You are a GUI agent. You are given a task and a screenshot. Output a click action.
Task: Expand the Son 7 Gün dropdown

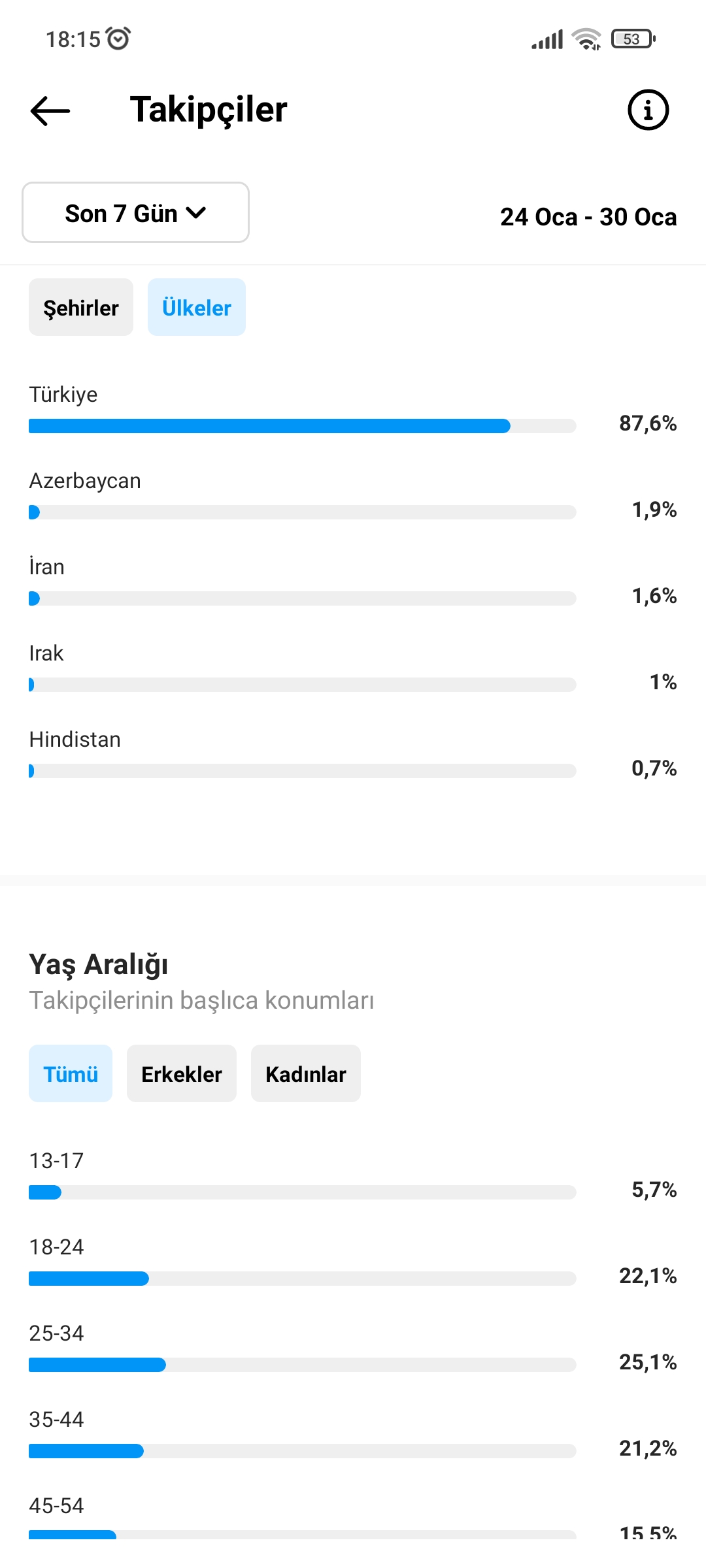click(x=135, y=212)
